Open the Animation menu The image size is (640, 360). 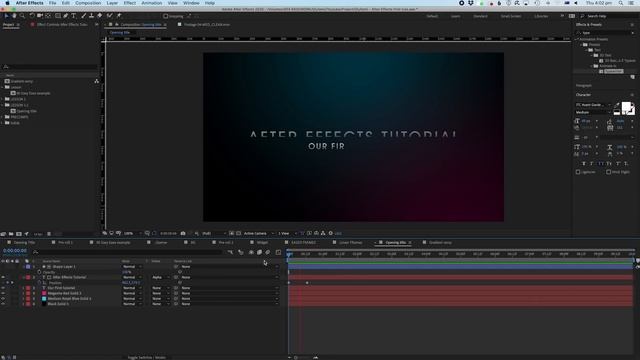(x=152, y=3)
